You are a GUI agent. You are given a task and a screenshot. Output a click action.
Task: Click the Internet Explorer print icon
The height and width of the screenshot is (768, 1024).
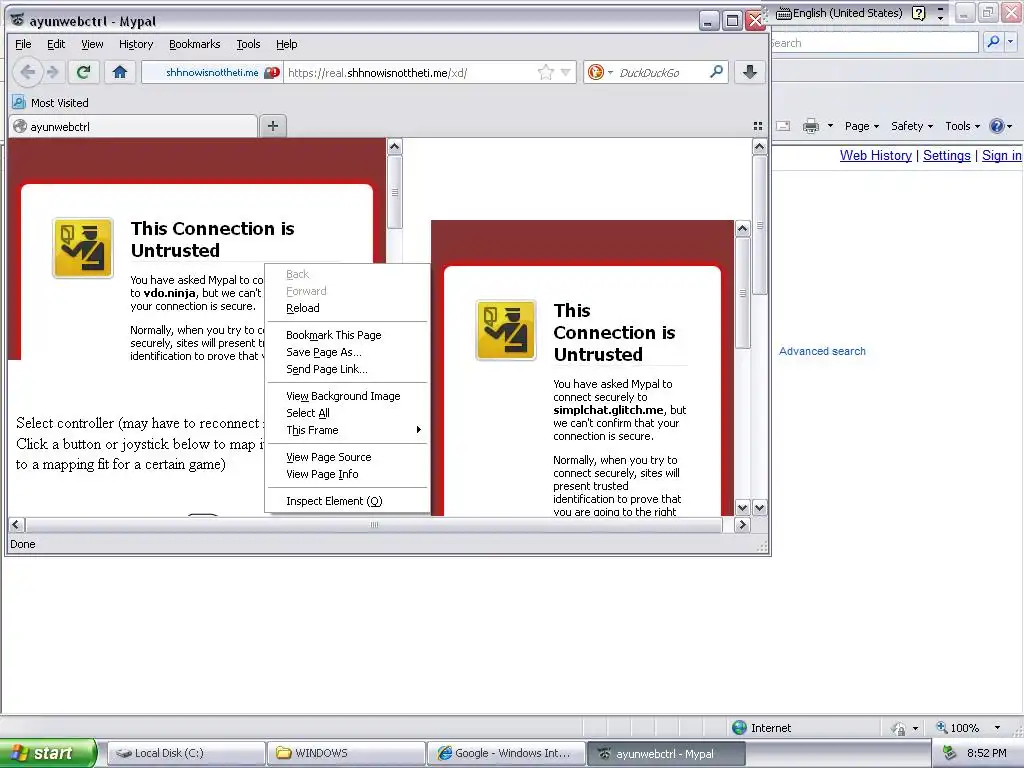(810, 126)
